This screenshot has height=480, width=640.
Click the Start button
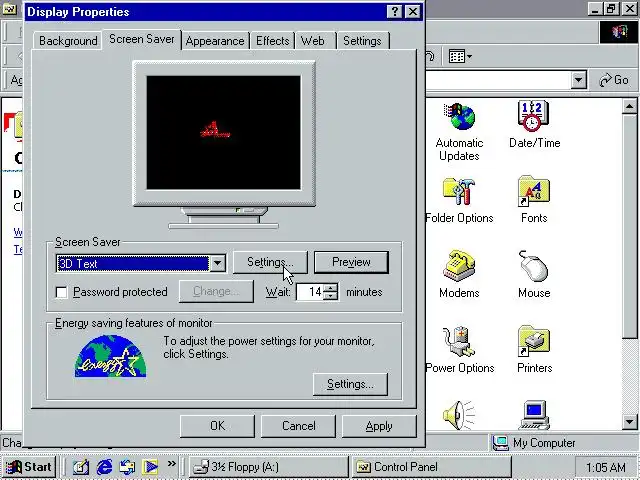[29, 467]
